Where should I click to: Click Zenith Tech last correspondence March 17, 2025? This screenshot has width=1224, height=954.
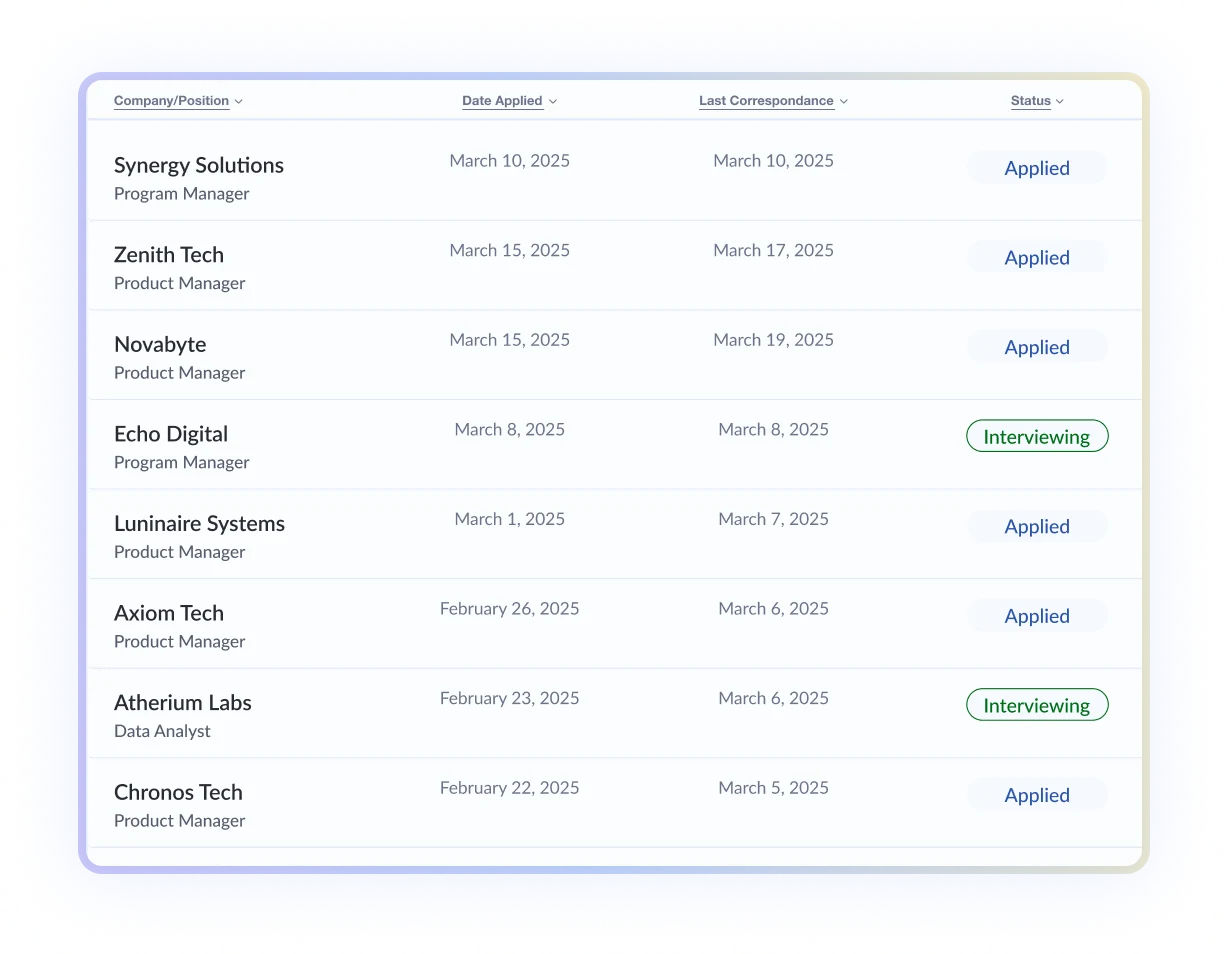[774, 250]
